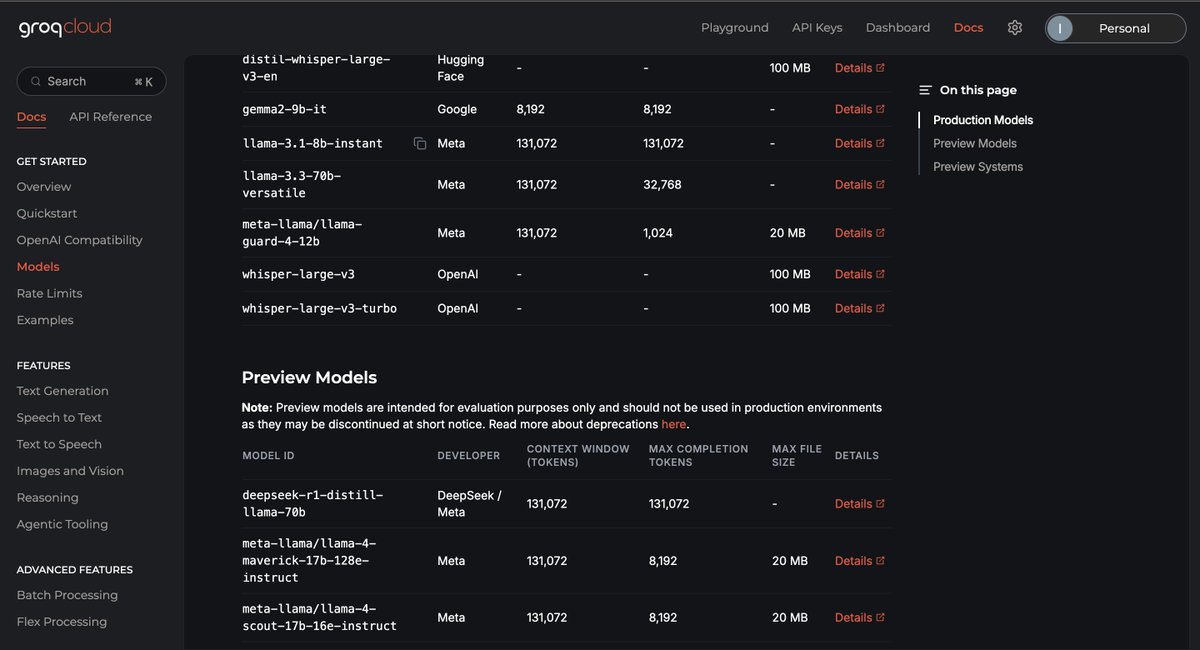Open Overview in sidebar
1200x650 pixels.
[44, 187]
